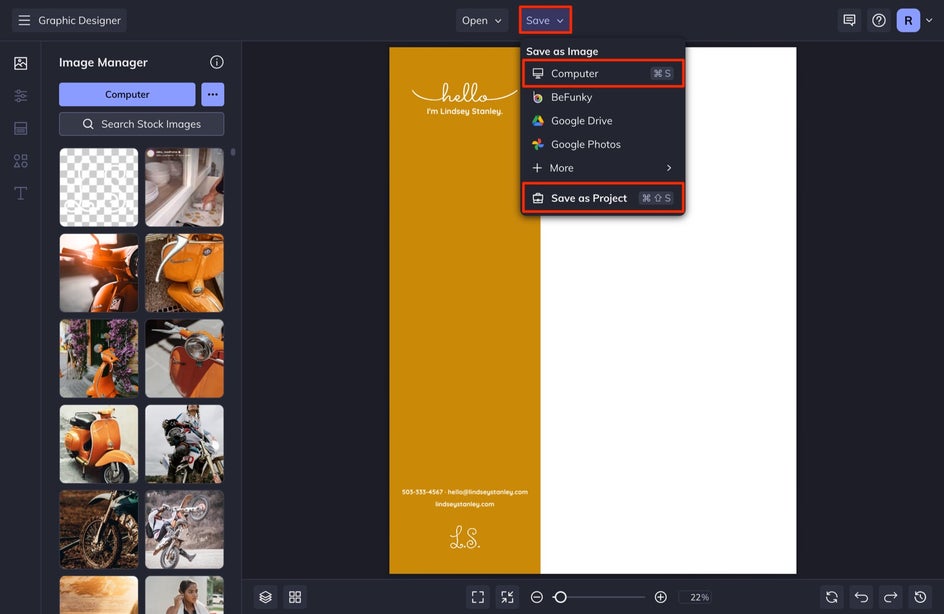Click the Undo arrow
This screenshot has width=944, height=614.
(861, 597)
